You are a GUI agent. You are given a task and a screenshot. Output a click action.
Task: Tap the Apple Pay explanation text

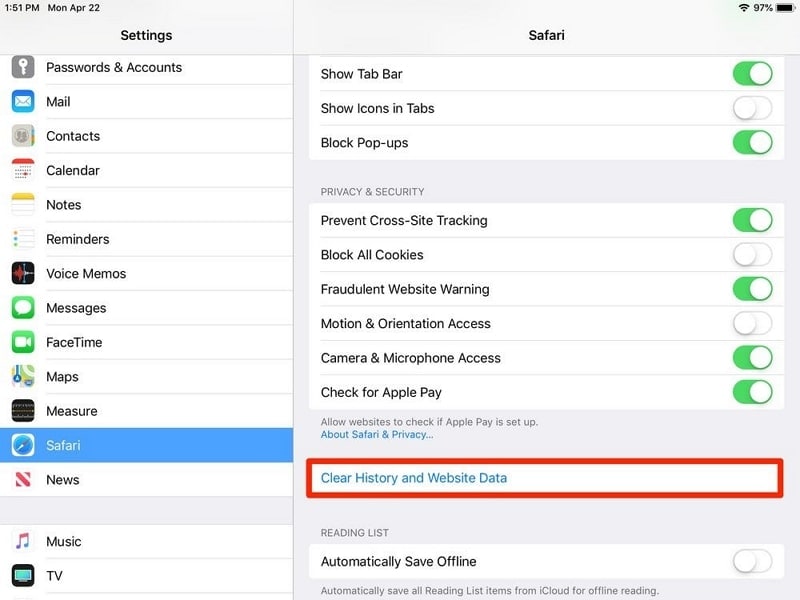(429, 422)
